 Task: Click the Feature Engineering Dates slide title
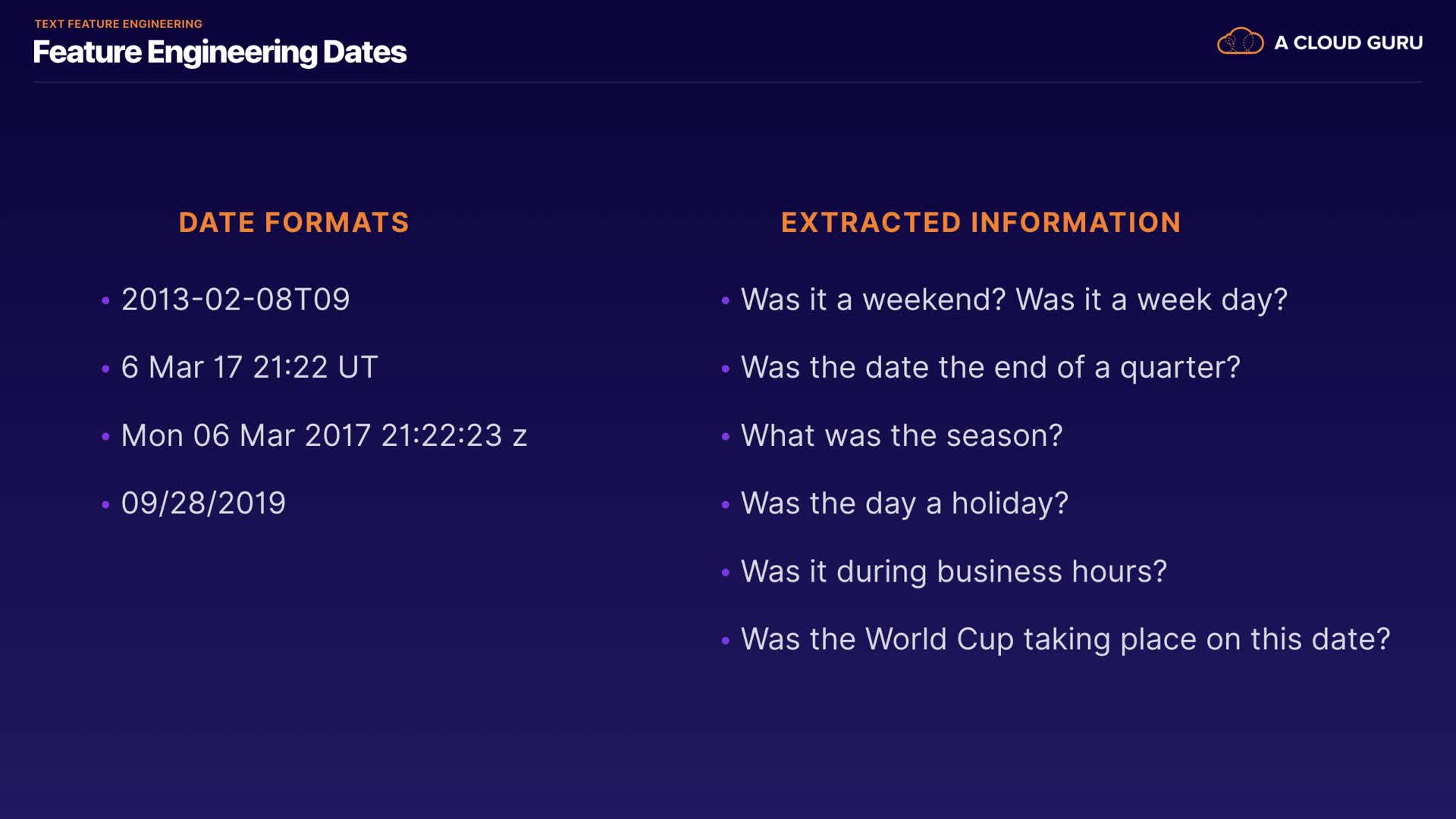(x=220, y=52)
